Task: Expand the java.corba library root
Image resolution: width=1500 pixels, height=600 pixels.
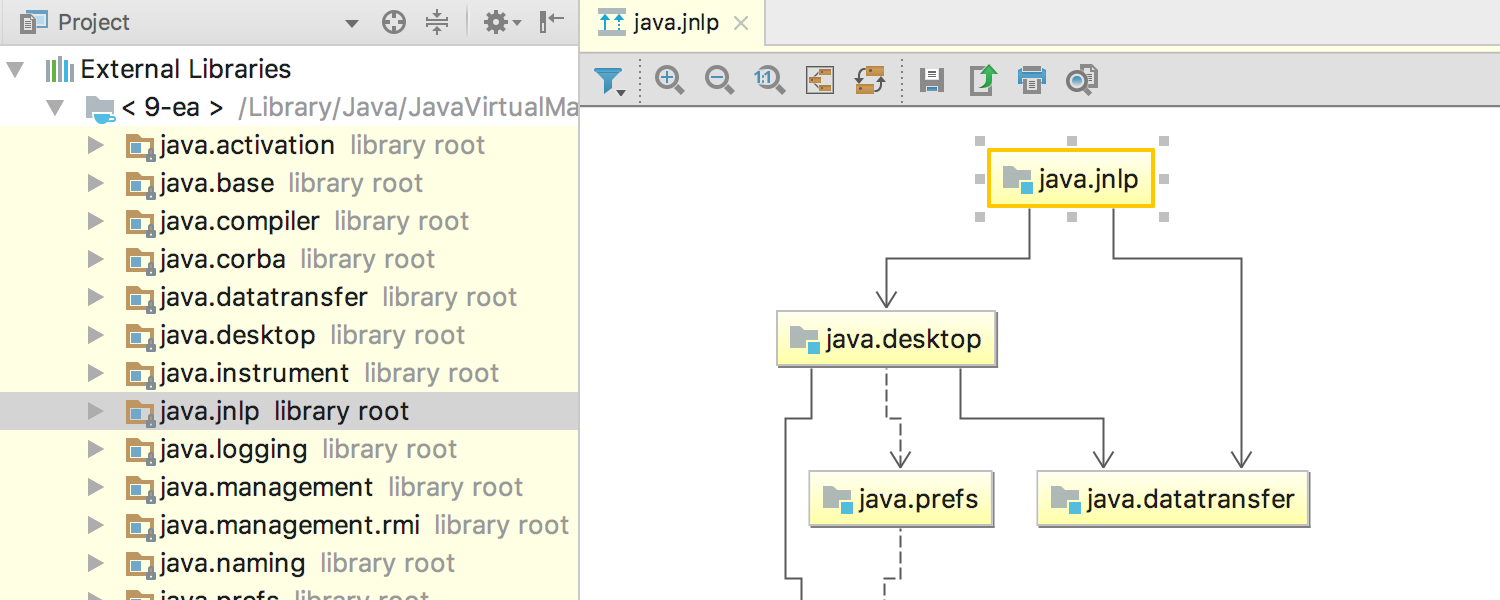Action: click(x=96, y=260)
